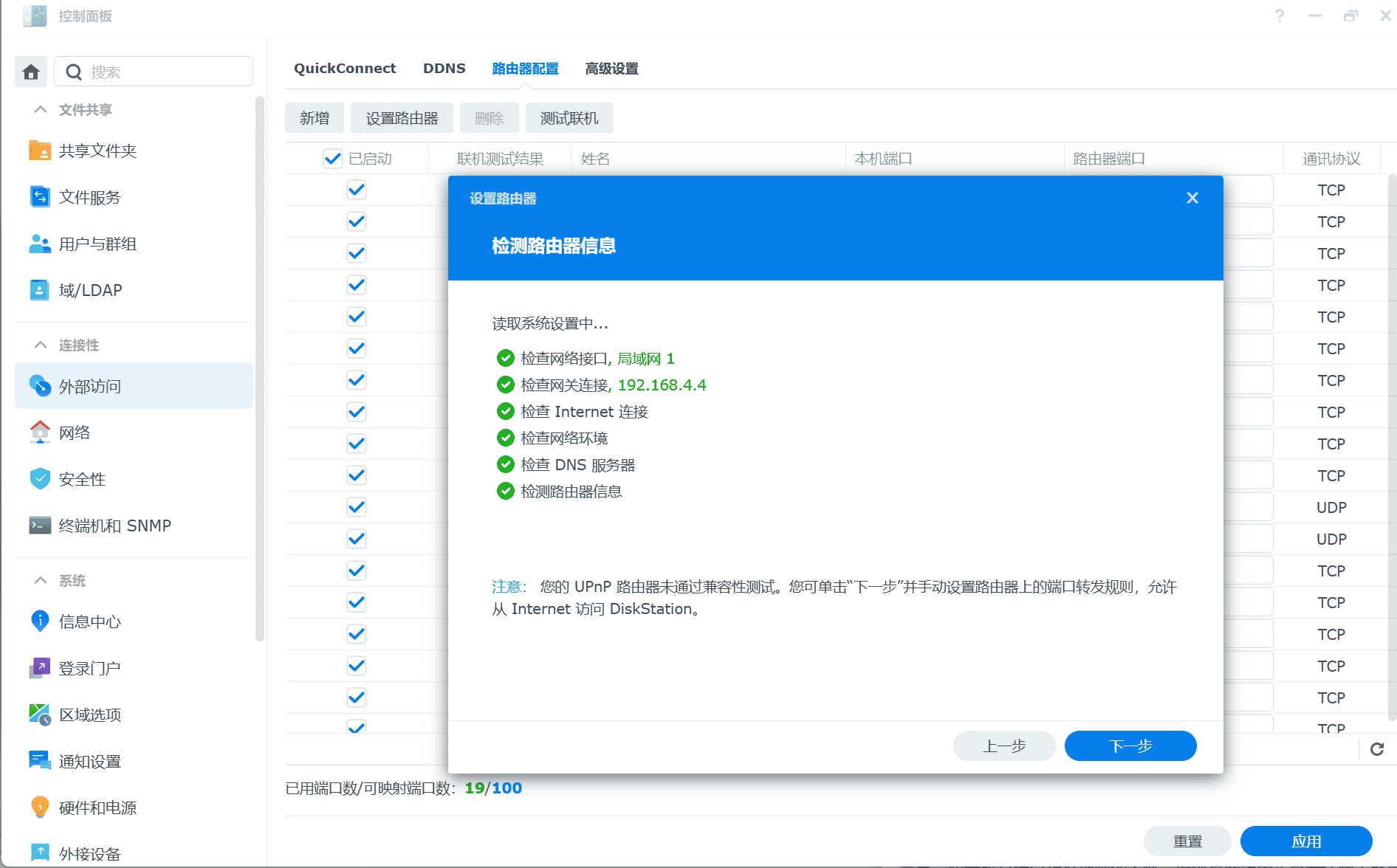
Task: Click the search input field
Action: (166, 72)
